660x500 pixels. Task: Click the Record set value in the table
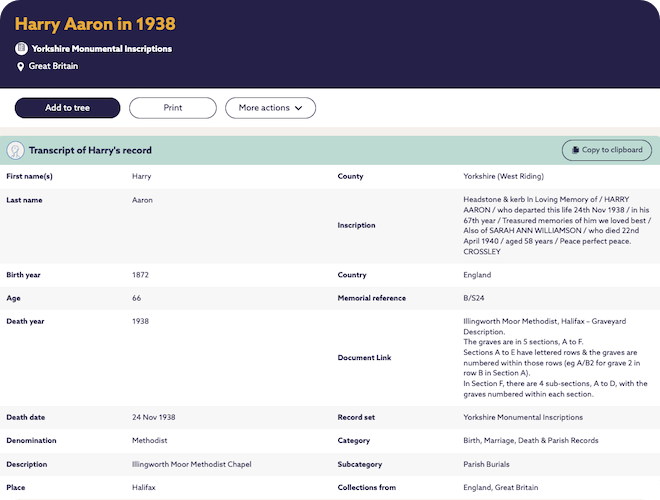(523, 416)
